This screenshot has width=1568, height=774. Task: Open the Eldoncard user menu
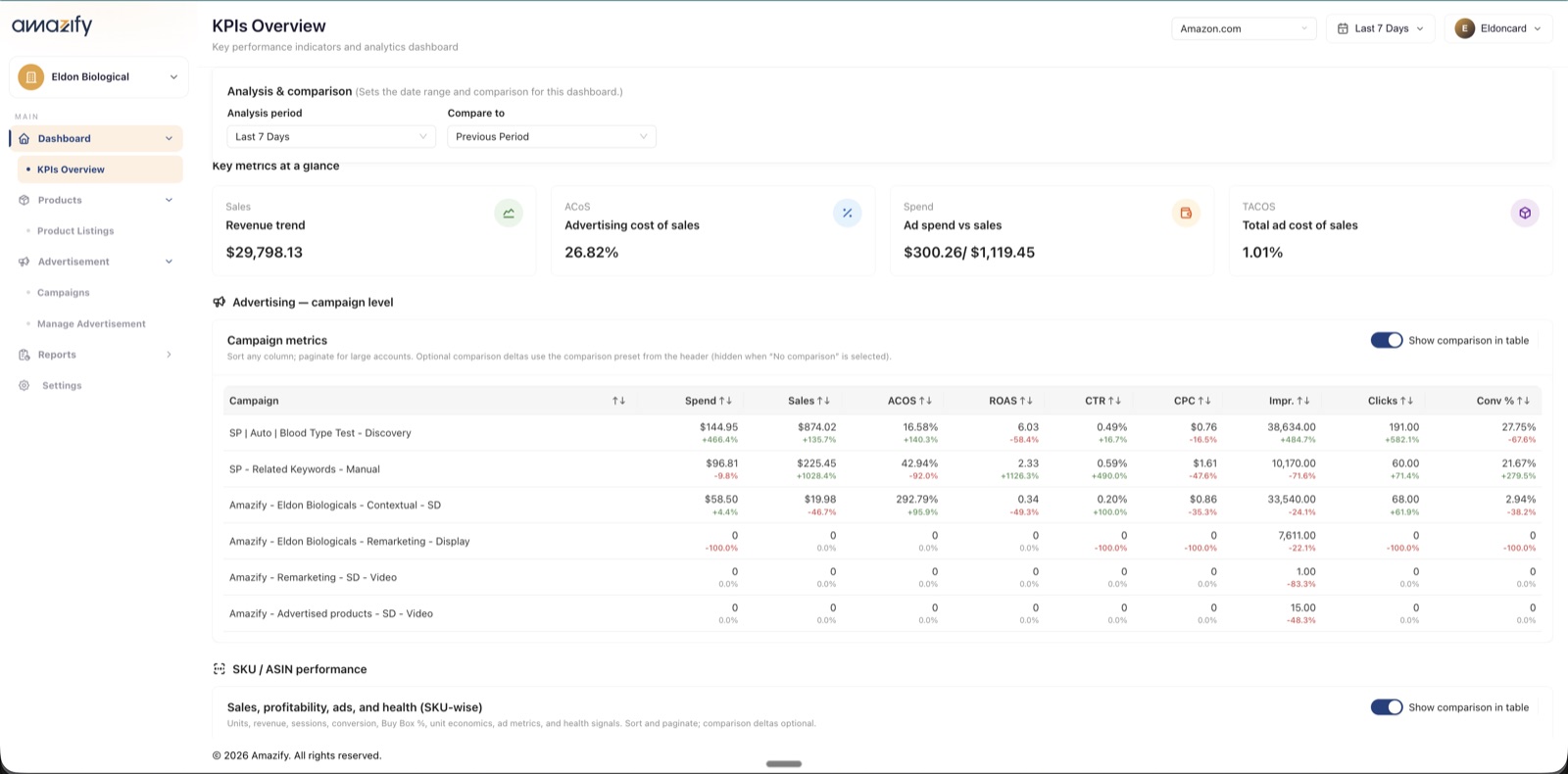tap(1498, 28)
